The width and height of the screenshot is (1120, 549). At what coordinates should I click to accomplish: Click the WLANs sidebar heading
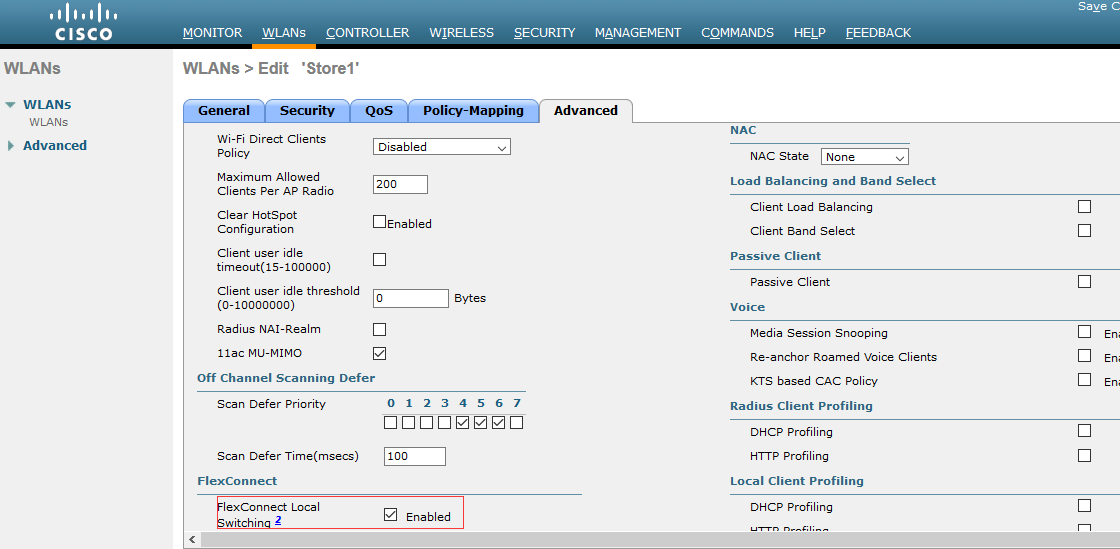(32, 69)
